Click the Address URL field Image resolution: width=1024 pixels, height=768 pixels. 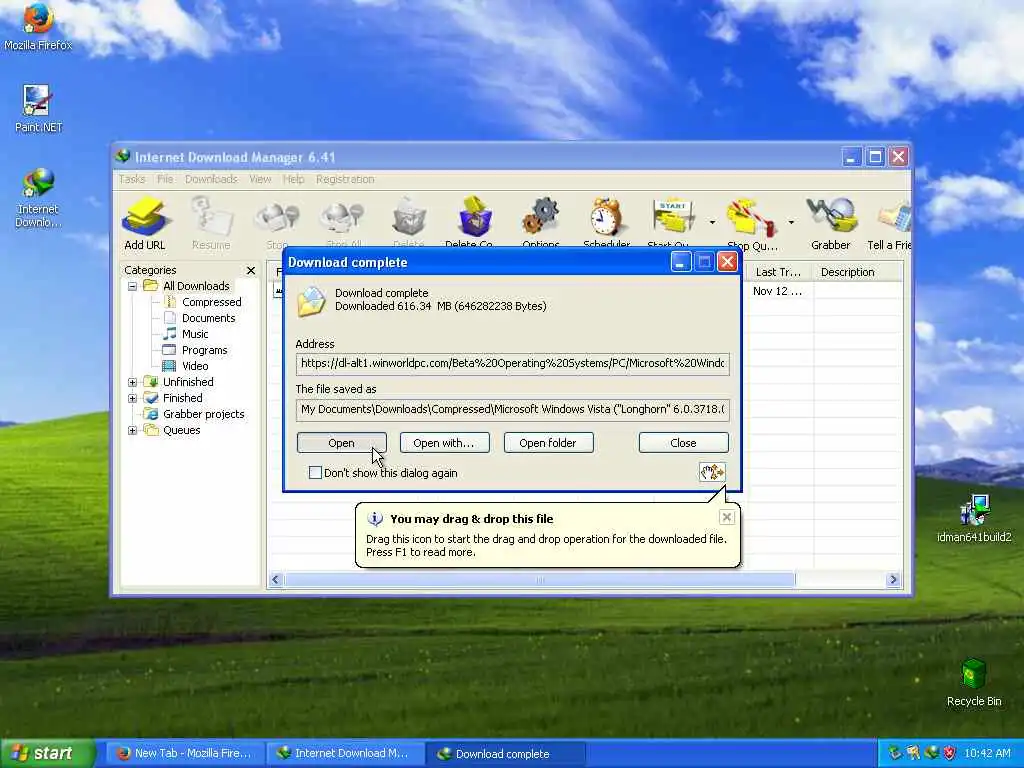click(x=513, y=363)
